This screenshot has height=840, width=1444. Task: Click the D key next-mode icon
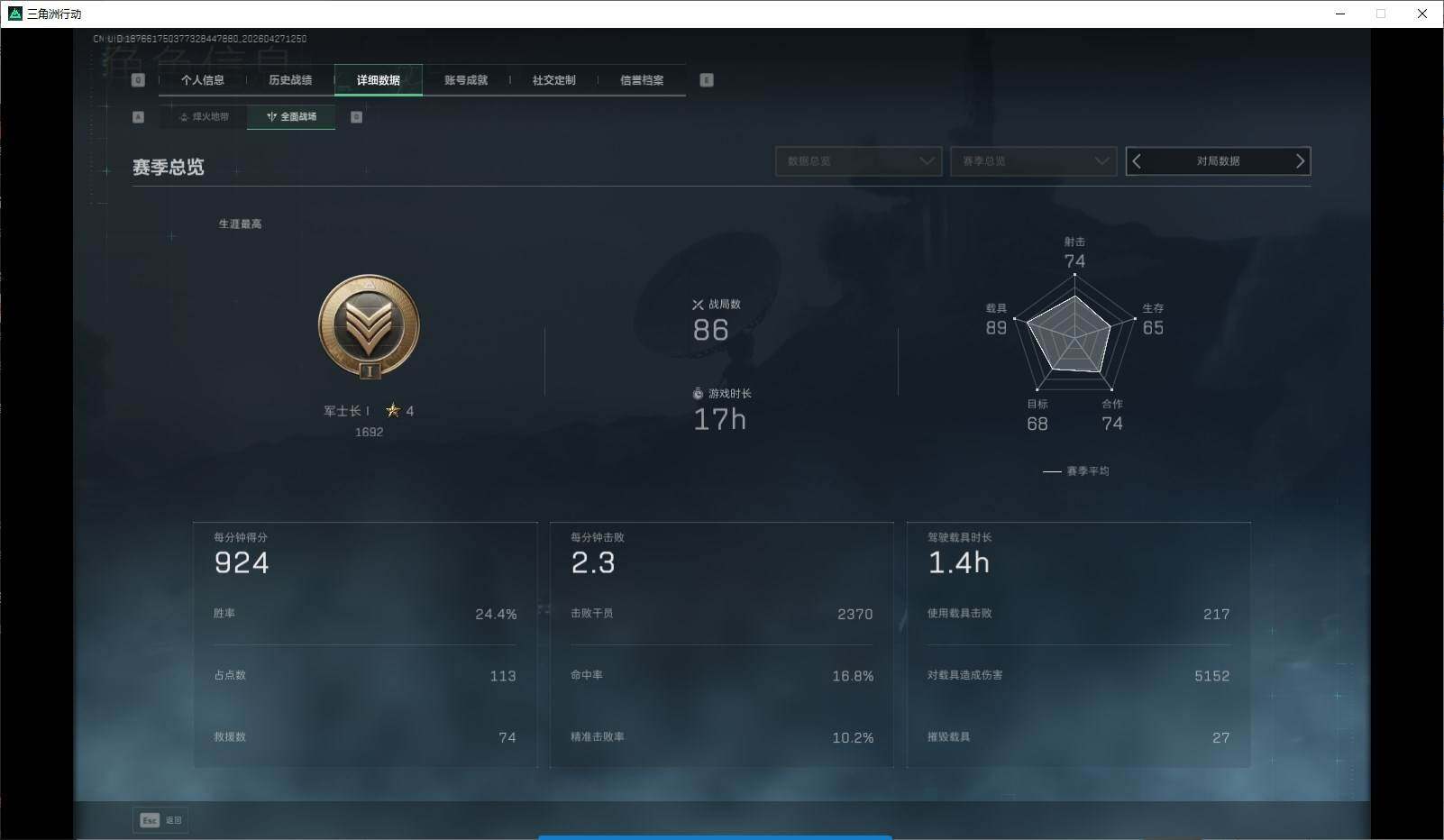356,117
